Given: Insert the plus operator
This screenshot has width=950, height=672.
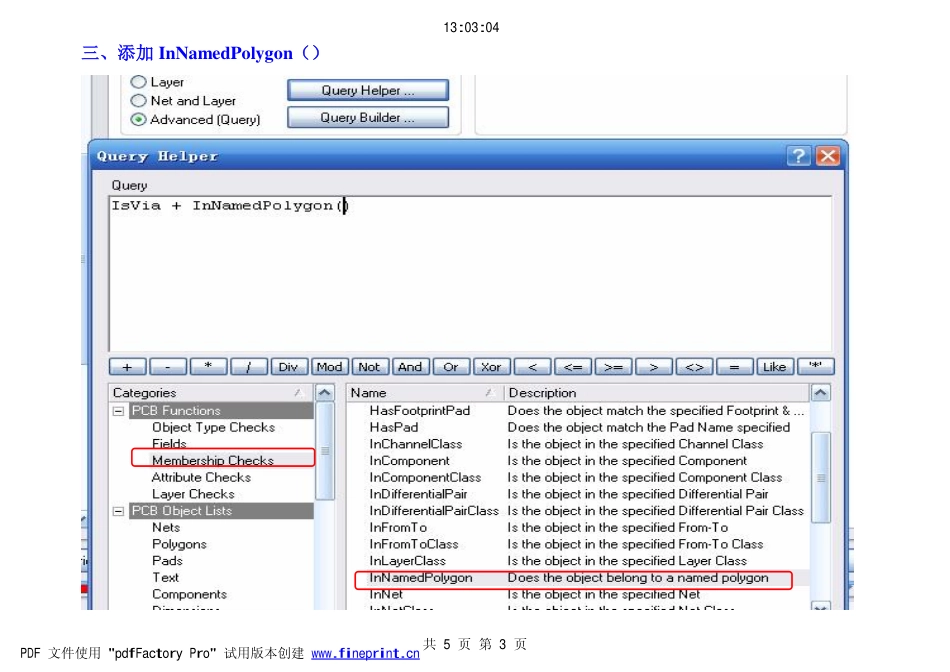Looking at the screenshot, I should coord(127,367).
